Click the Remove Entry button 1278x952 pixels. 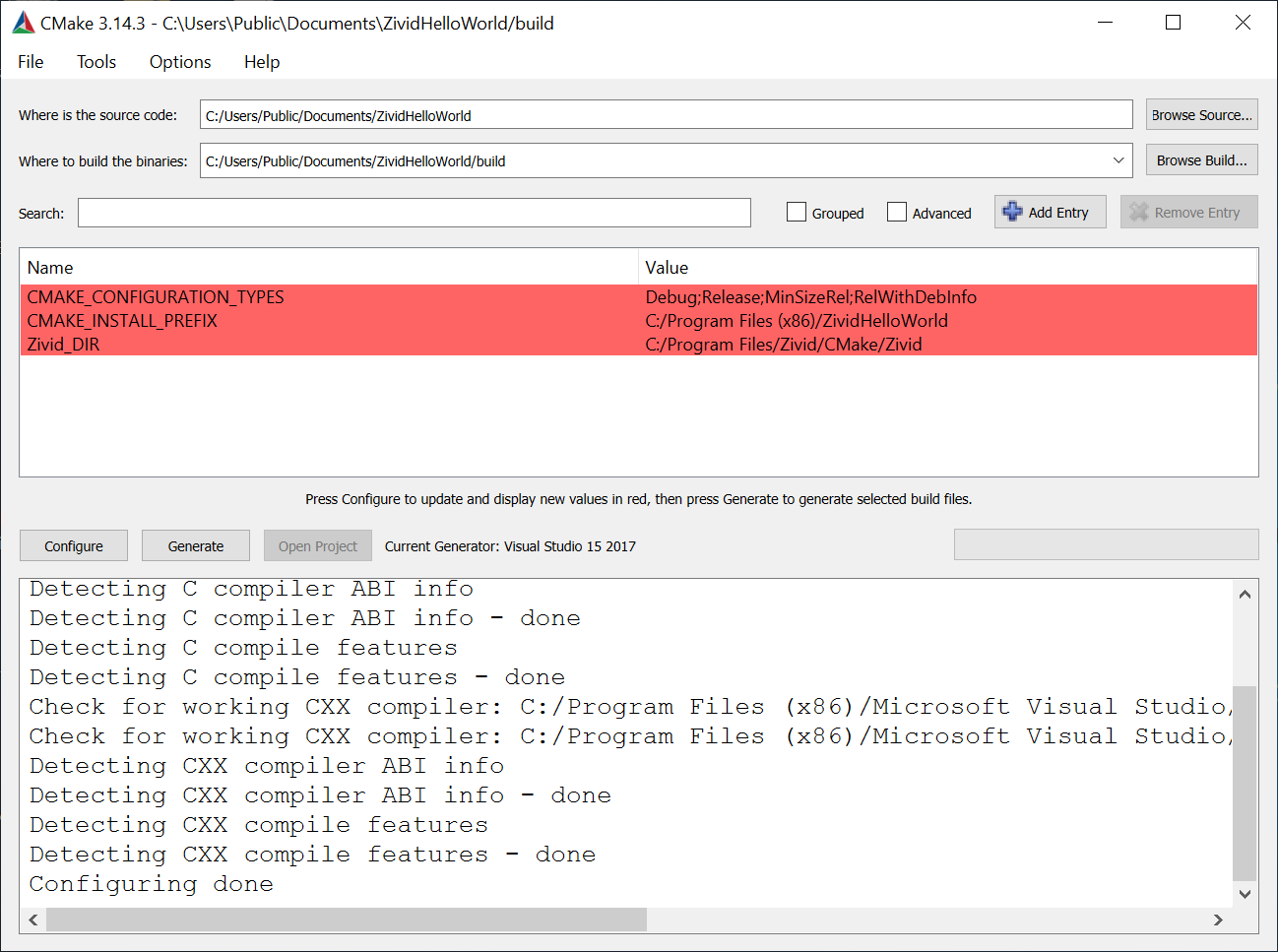[1189, 212]
